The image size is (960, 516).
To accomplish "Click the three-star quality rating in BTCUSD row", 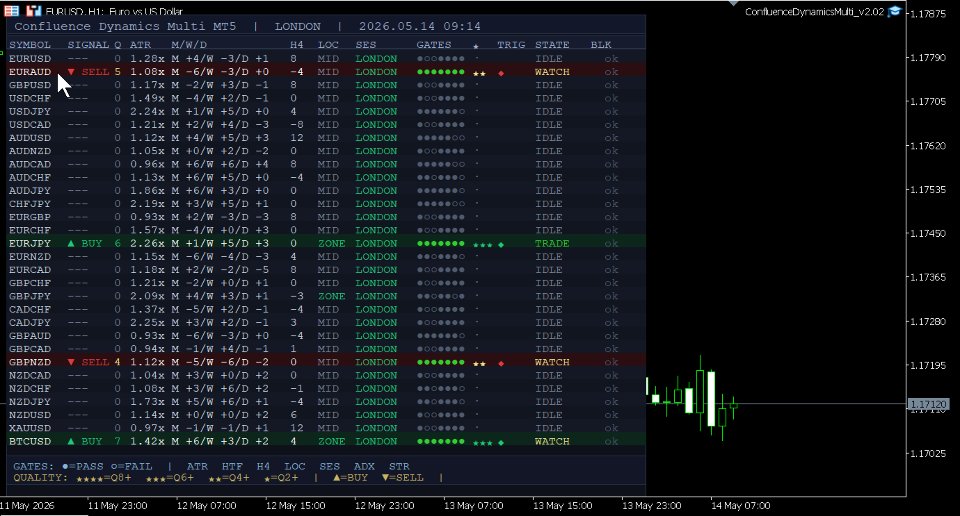I will click(x=482, y=443).
